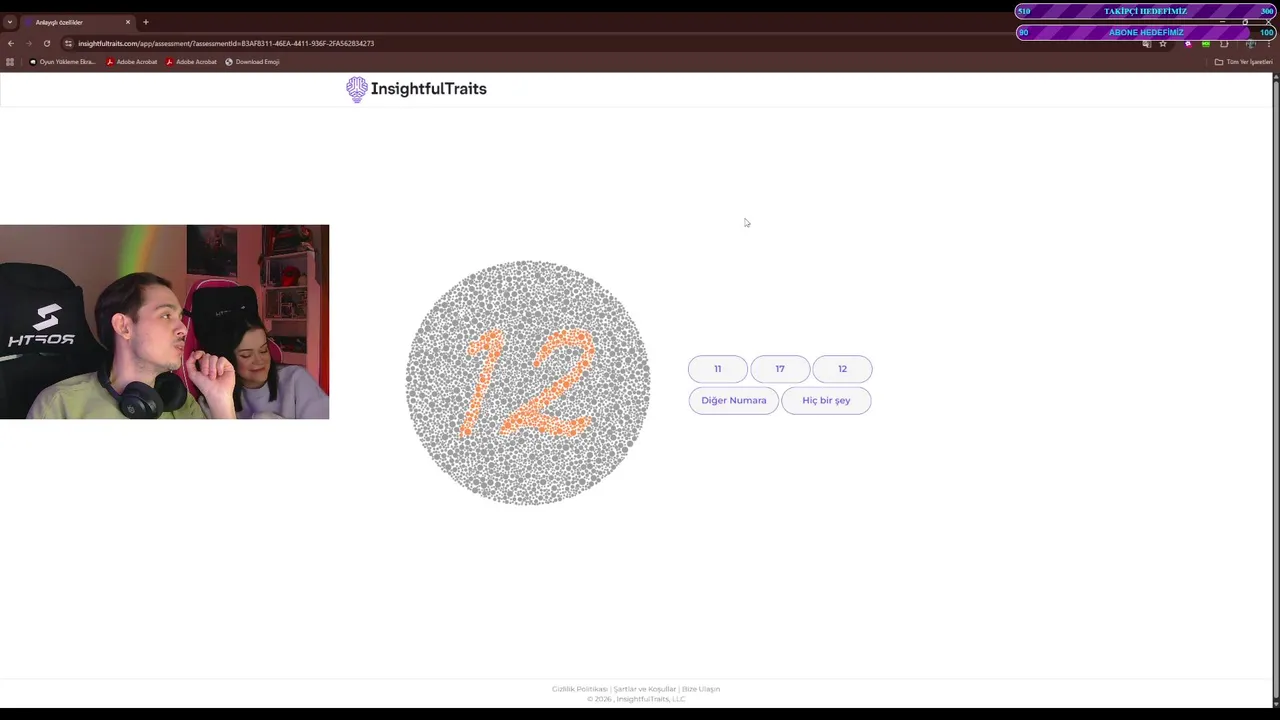Screen dimensions: 1280x720
Task: Click the browser forward arrow
Action: pos(28,44)
